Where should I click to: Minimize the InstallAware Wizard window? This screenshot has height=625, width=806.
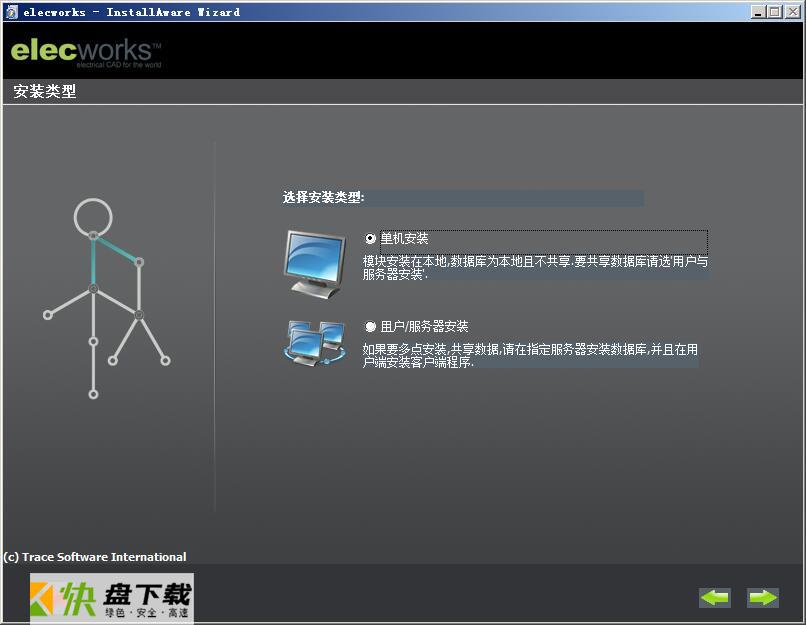(758, 12)
